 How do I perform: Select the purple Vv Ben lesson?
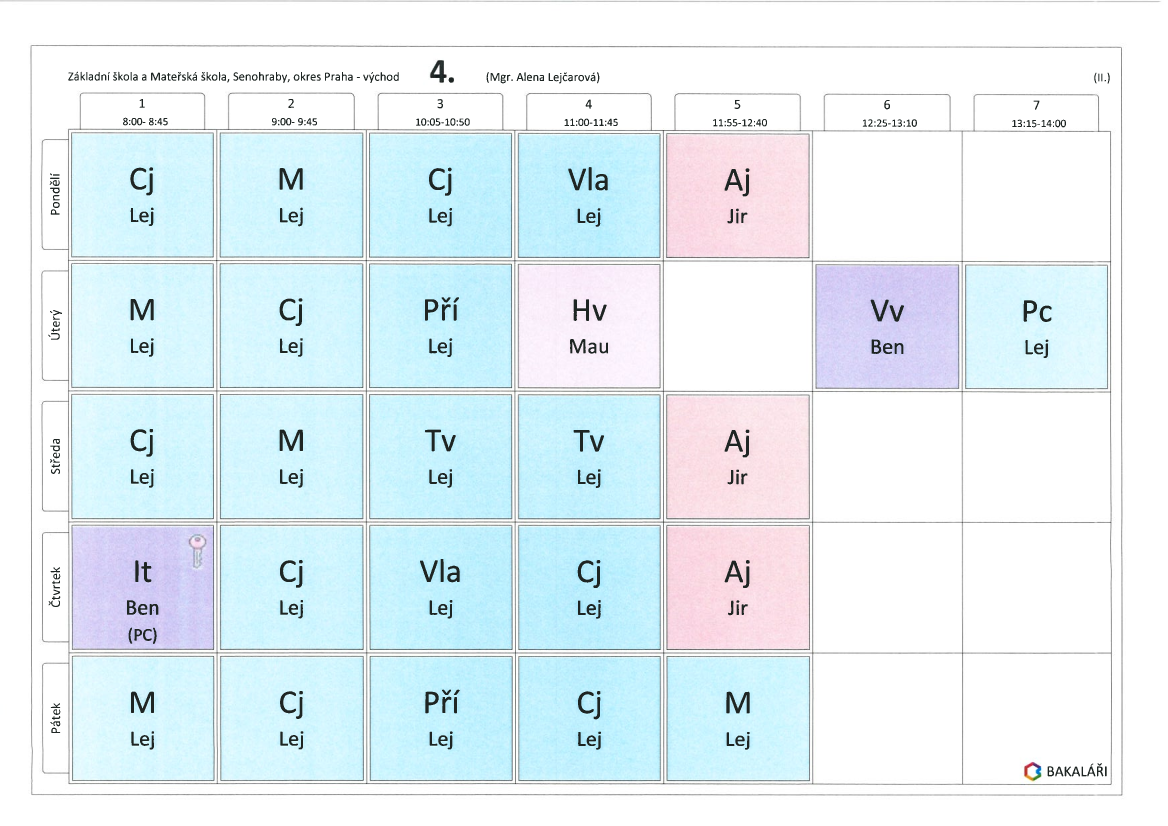pyautogui.click(x=887, y=327)
